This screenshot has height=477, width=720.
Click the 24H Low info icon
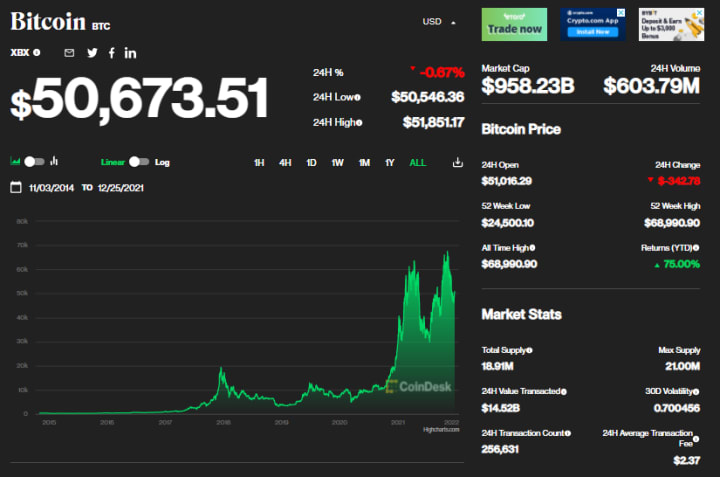pos(357,97)
